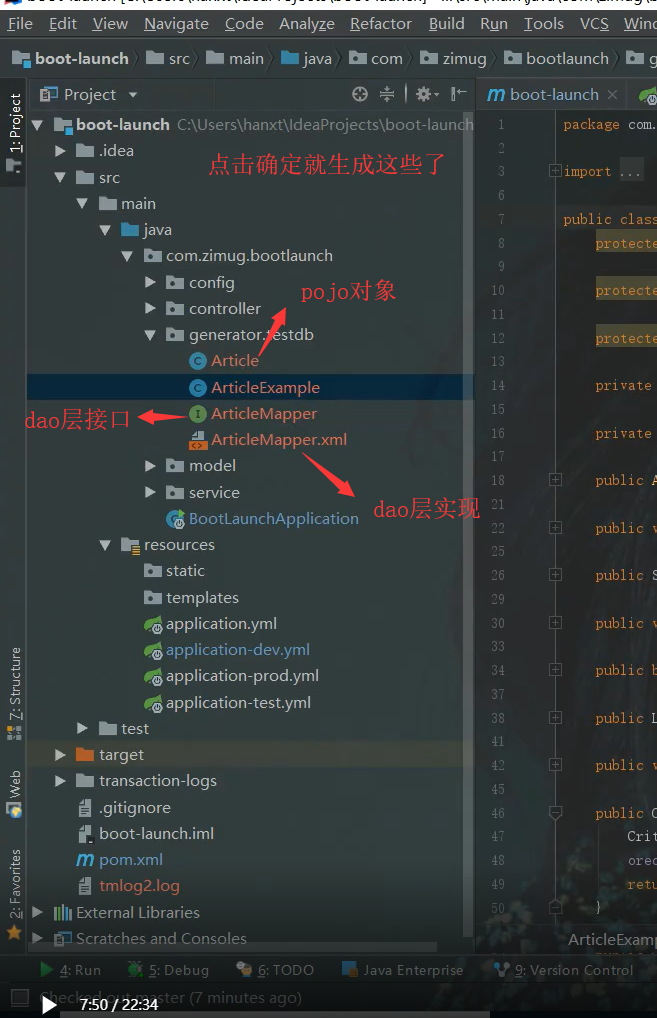Image resolution: width=657 pixels, height=1018 pixels.
Task: Open the TODO tool window
Action: pyautogui.click(x=275, y=970)
